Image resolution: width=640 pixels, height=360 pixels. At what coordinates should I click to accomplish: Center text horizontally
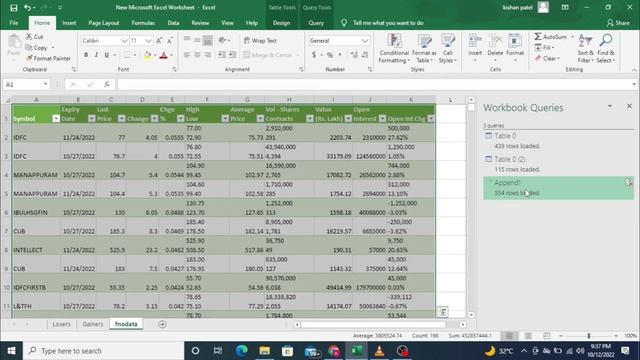point(197,55)
